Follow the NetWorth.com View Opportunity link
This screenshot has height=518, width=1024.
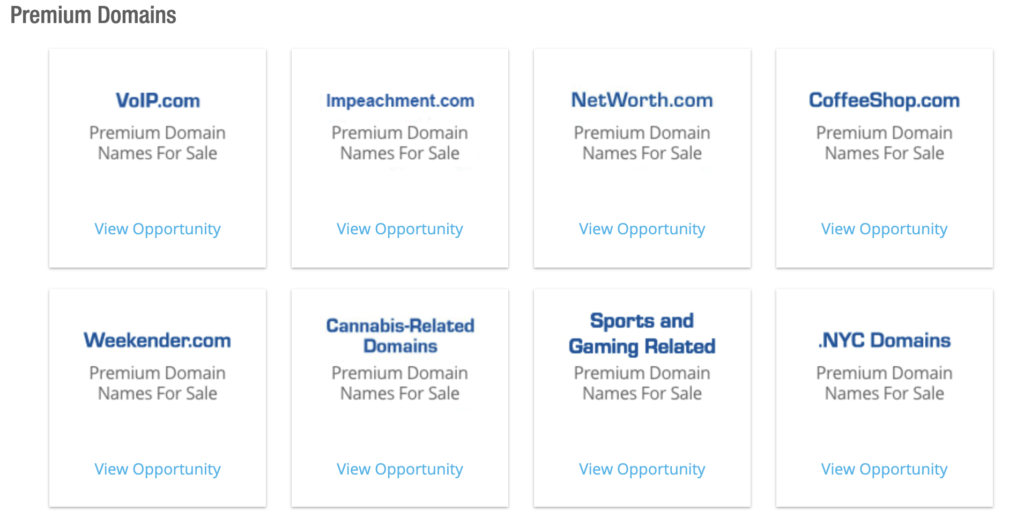point(642,229)
